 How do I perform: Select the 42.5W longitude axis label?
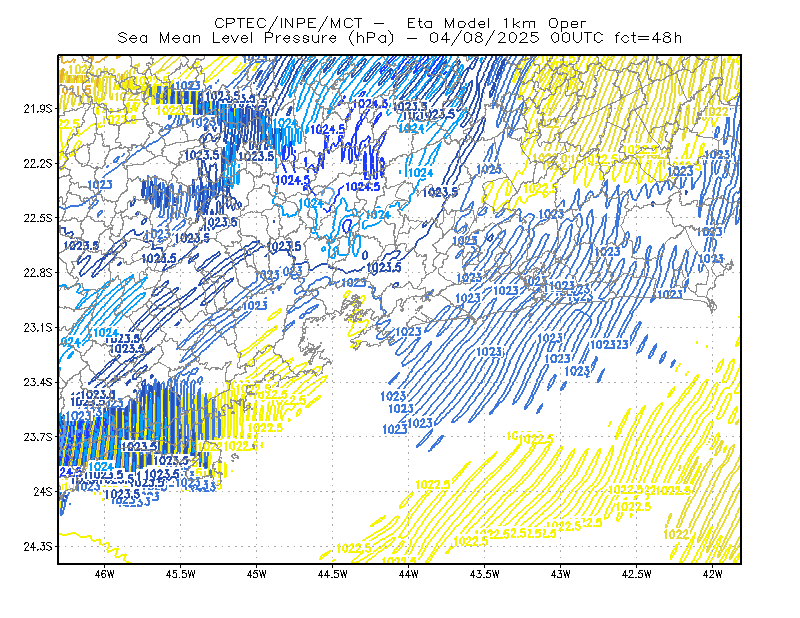point(637,574)
